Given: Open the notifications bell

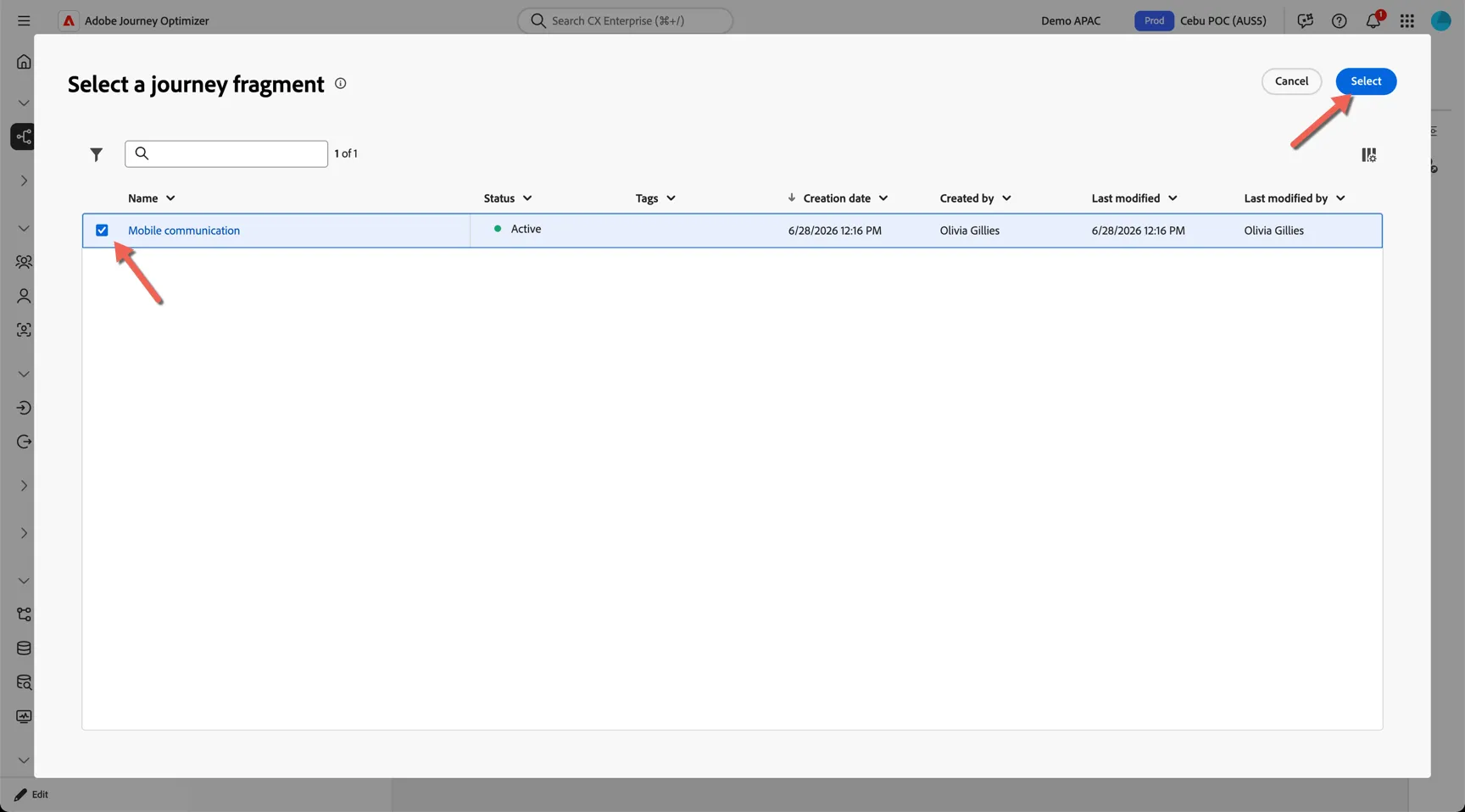Looking at the screenshot, I should click(x=1373, y=19).
